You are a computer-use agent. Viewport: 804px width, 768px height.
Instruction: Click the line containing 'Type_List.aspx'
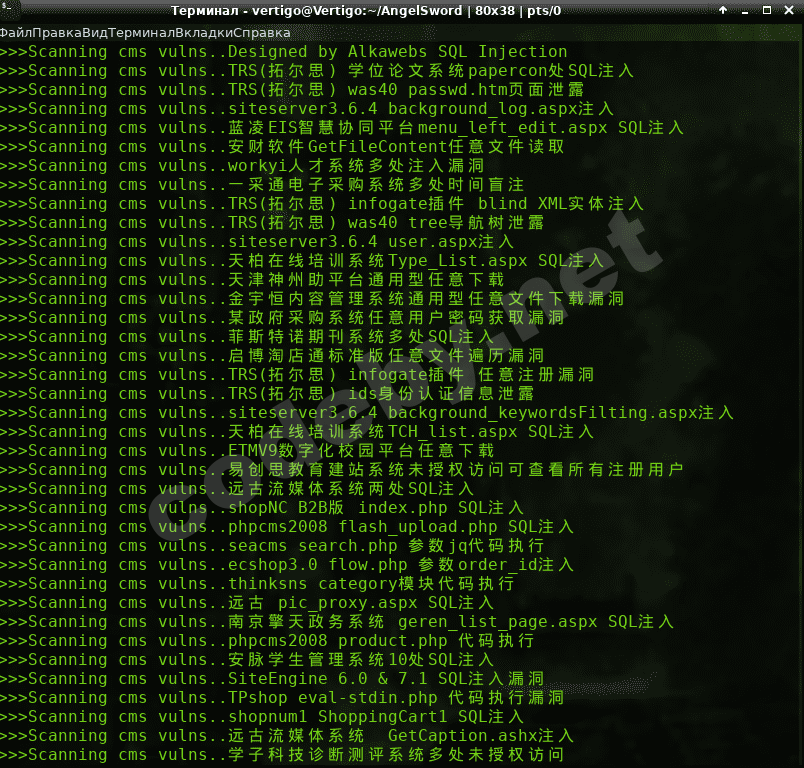302,260
